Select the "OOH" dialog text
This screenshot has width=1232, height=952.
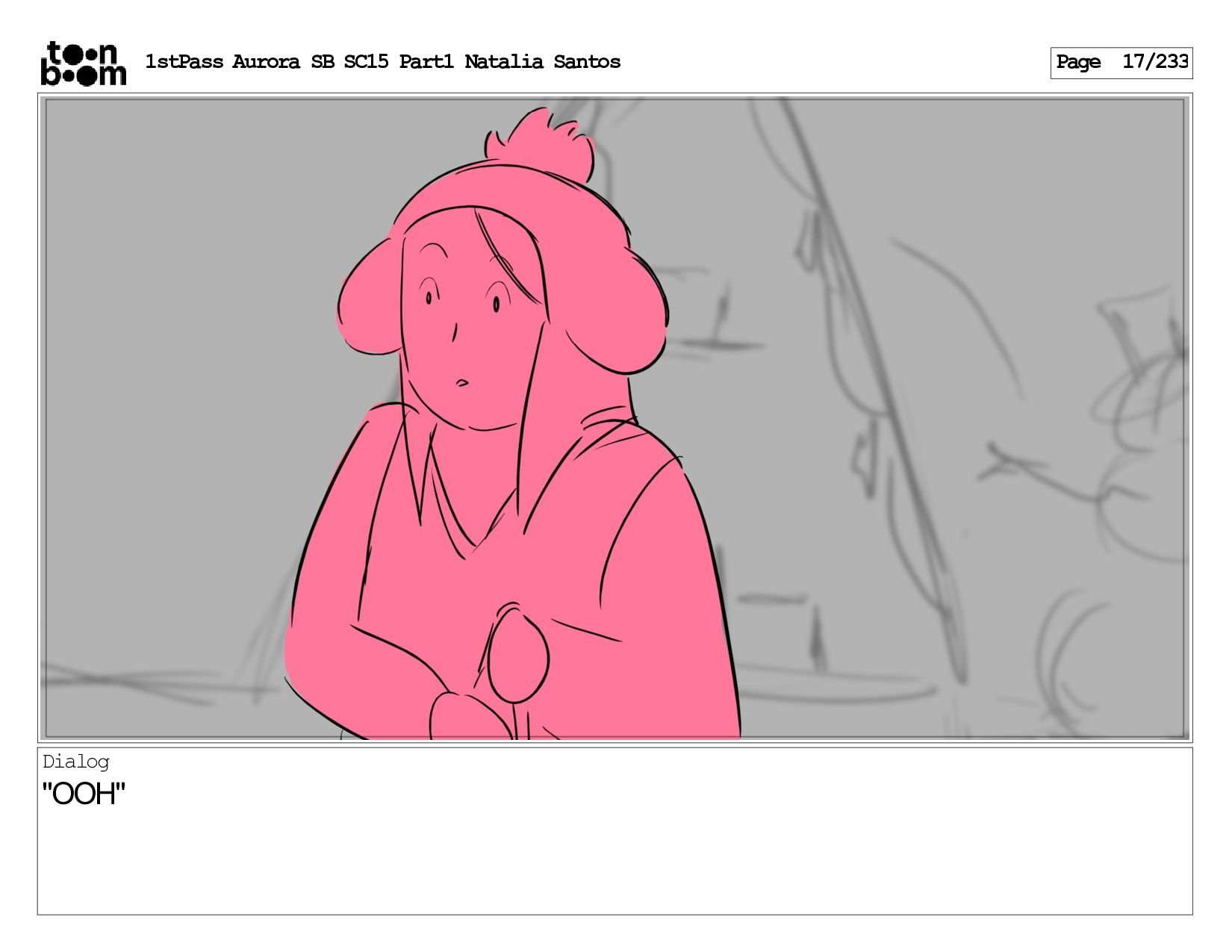click(84, 794)
